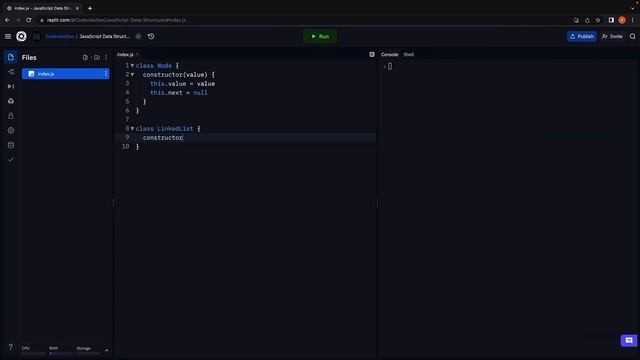Open the Unit tests checkmark icon
This screenshot has width=640, height=360.
click(11, 160)
